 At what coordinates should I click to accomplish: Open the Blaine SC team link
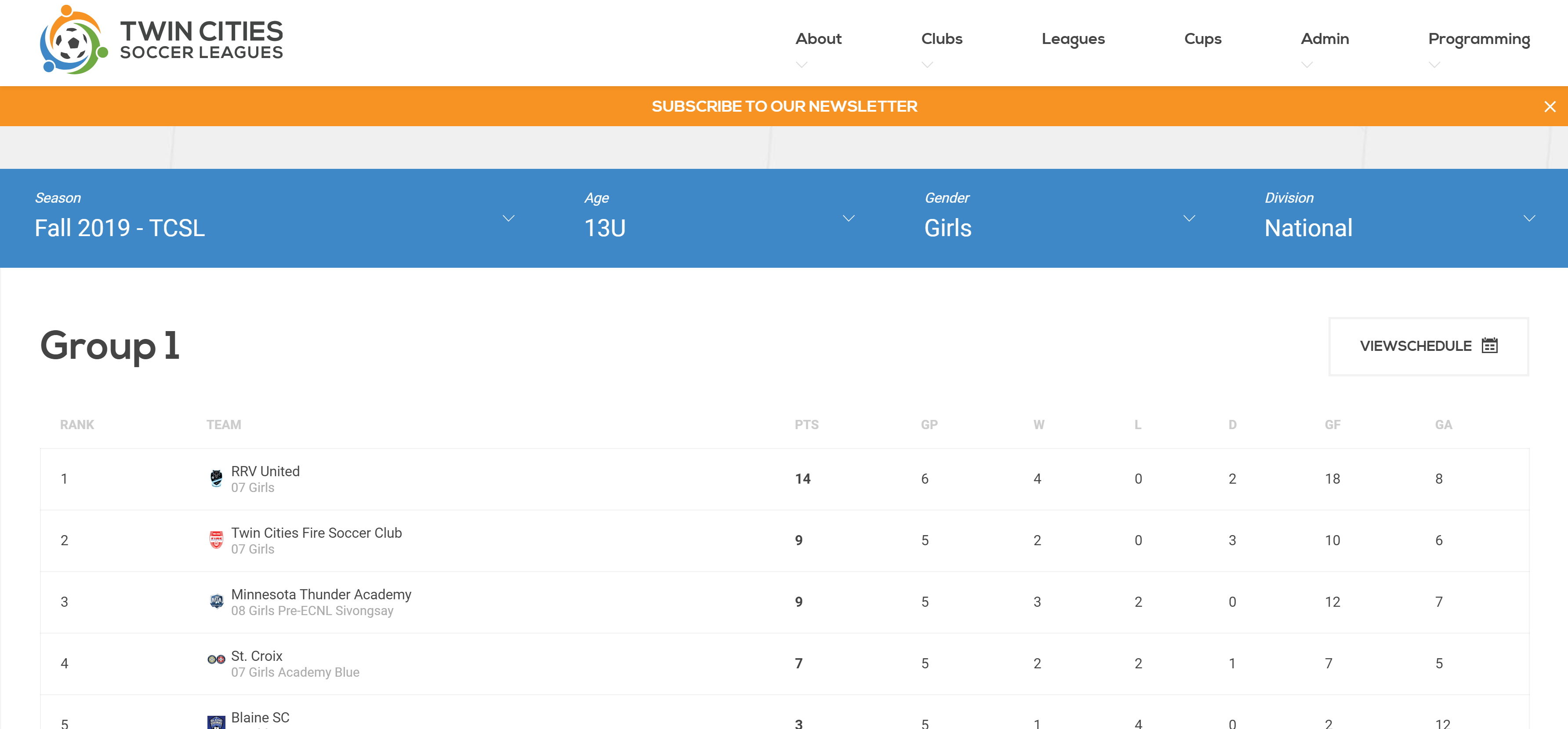click(x=260, y=718)
